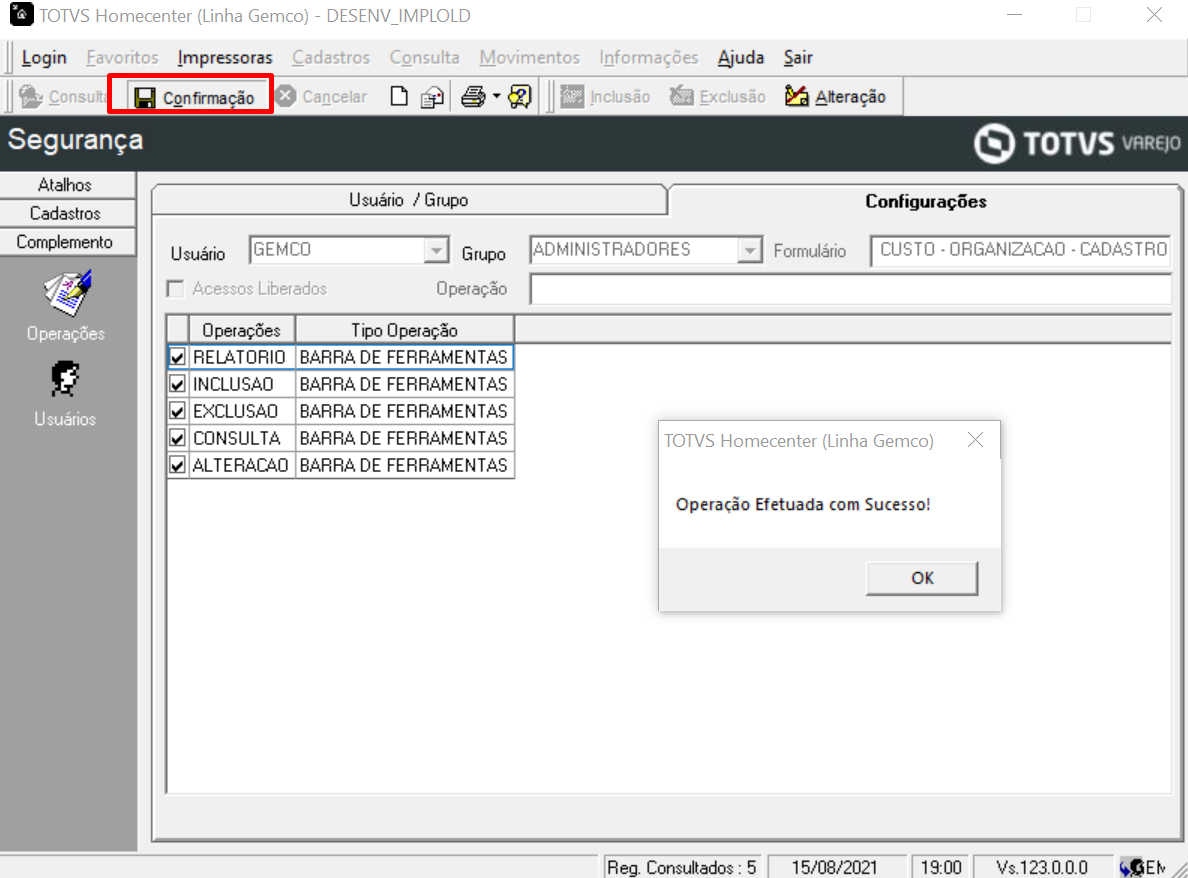Viewport: 1188px width, 878px height.
Task: Open the Movimentos menu
Action: [530, 58]
